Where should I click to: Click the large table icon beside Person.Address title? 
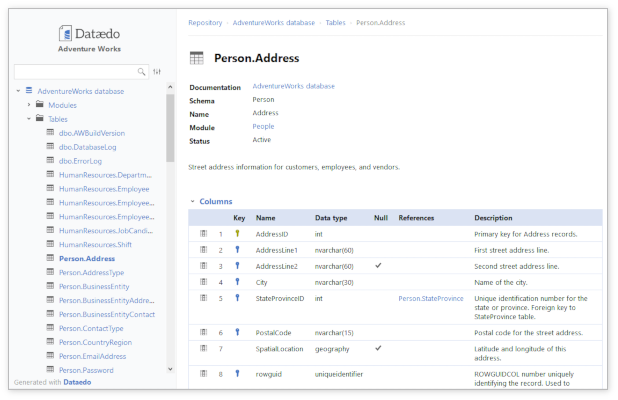(x=197, y=58)
